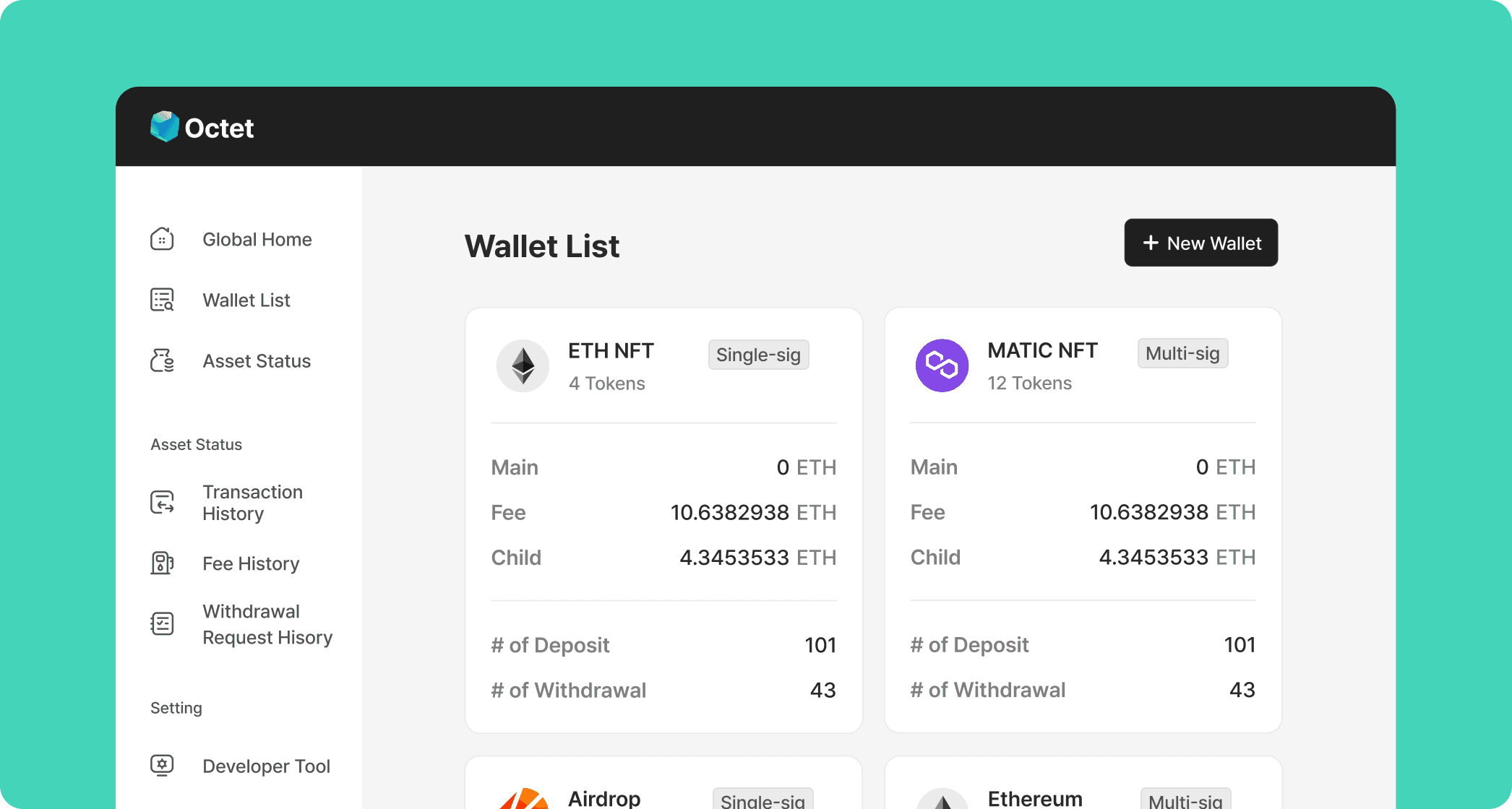Click the Octet logo home link

(x=200, y=126)
